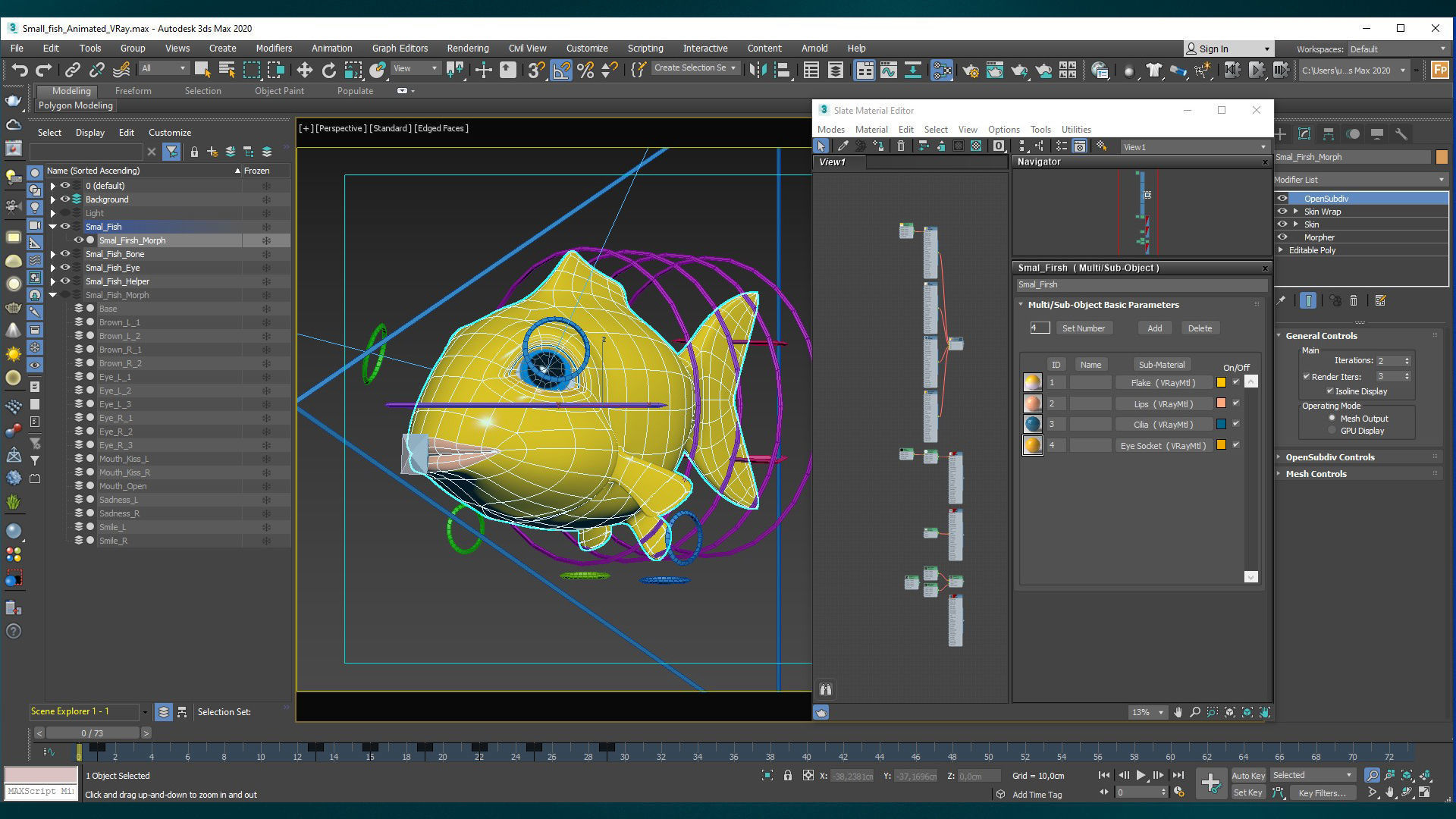Click the Delete sub-material button
The height and width of the screenshot is (819, 1456).
[x=1200, y=328]
